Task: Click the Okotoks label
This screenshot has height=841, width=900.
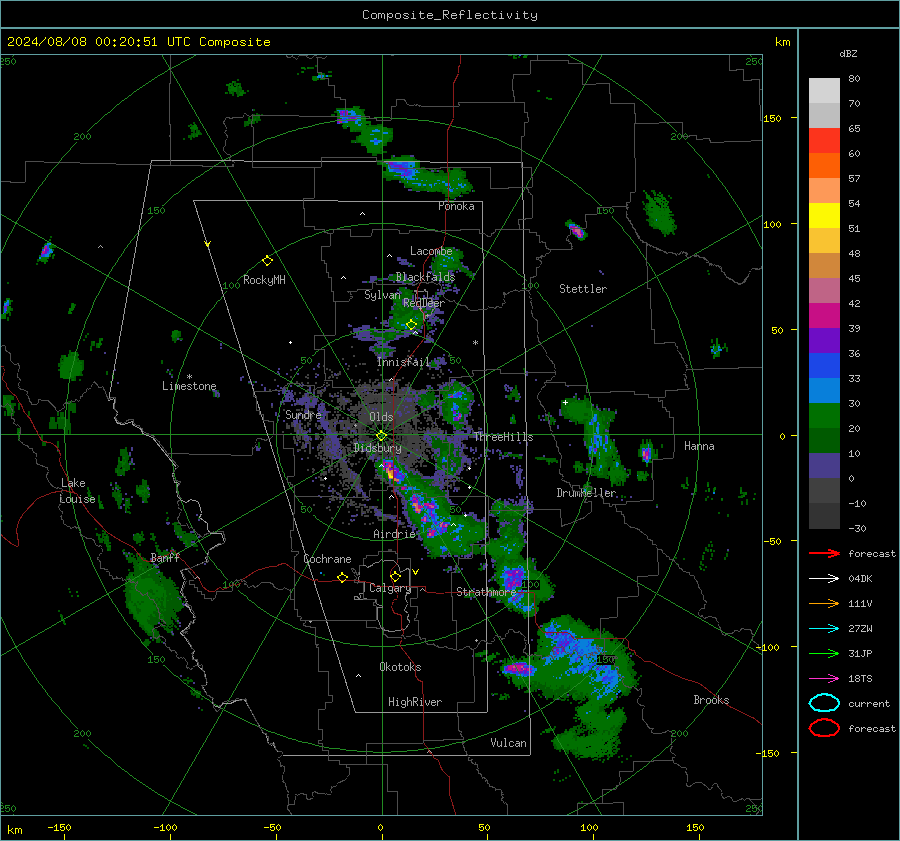Action: coord(400,667)
